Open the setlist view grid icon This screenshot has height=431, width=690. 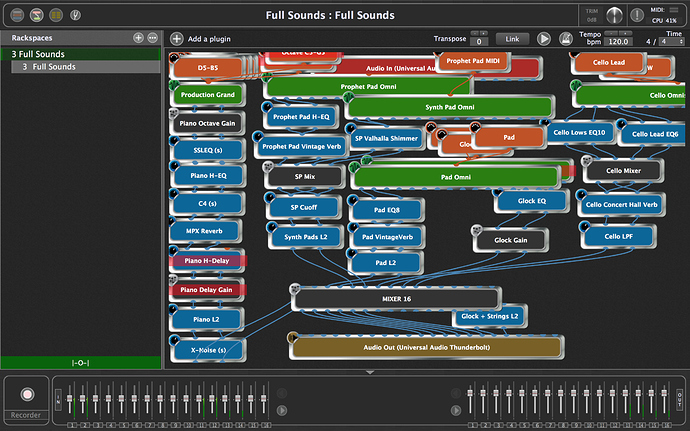click(56, 15)
